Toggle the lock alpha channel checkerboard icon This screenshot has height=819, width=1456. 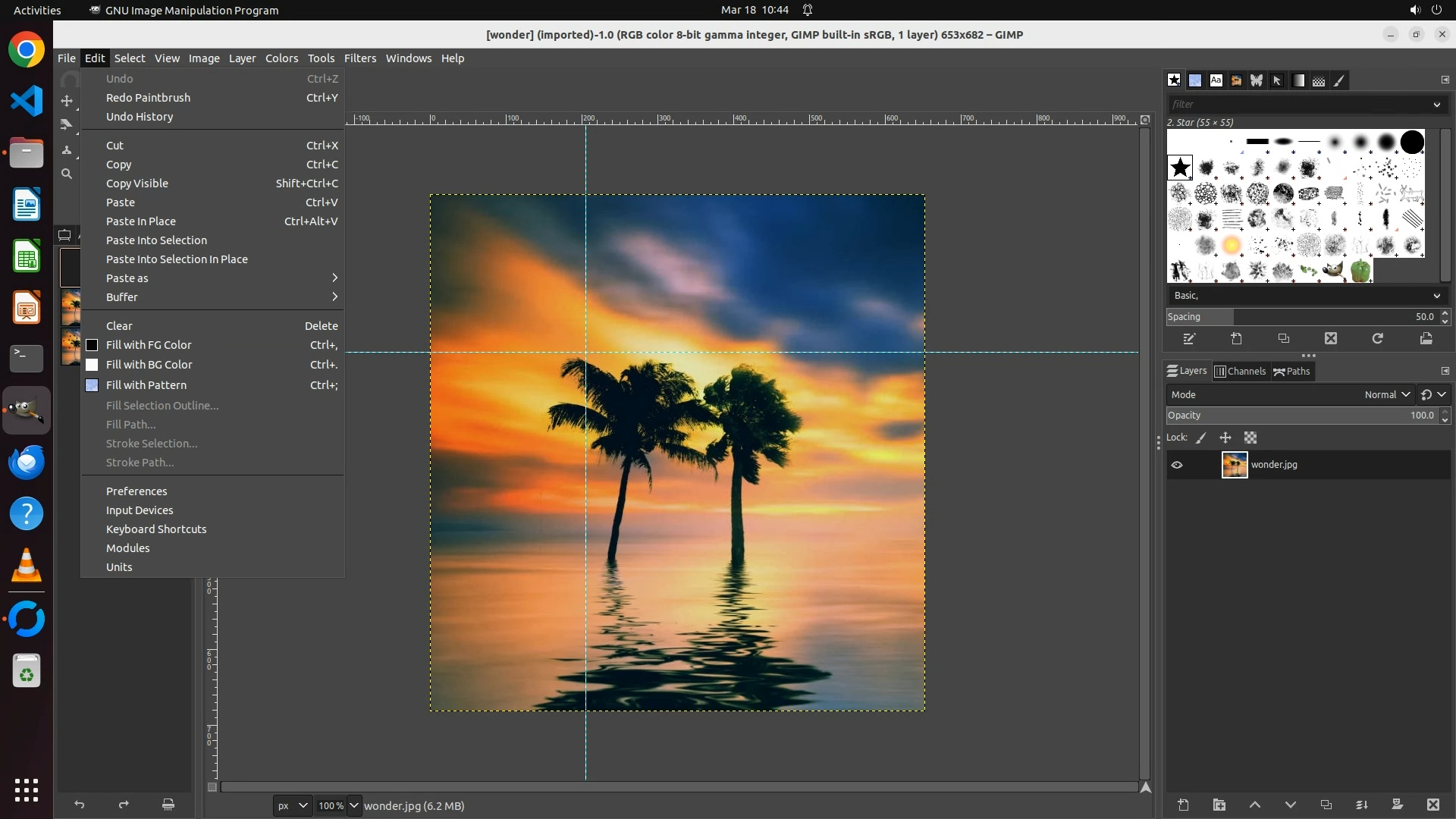1250,438
